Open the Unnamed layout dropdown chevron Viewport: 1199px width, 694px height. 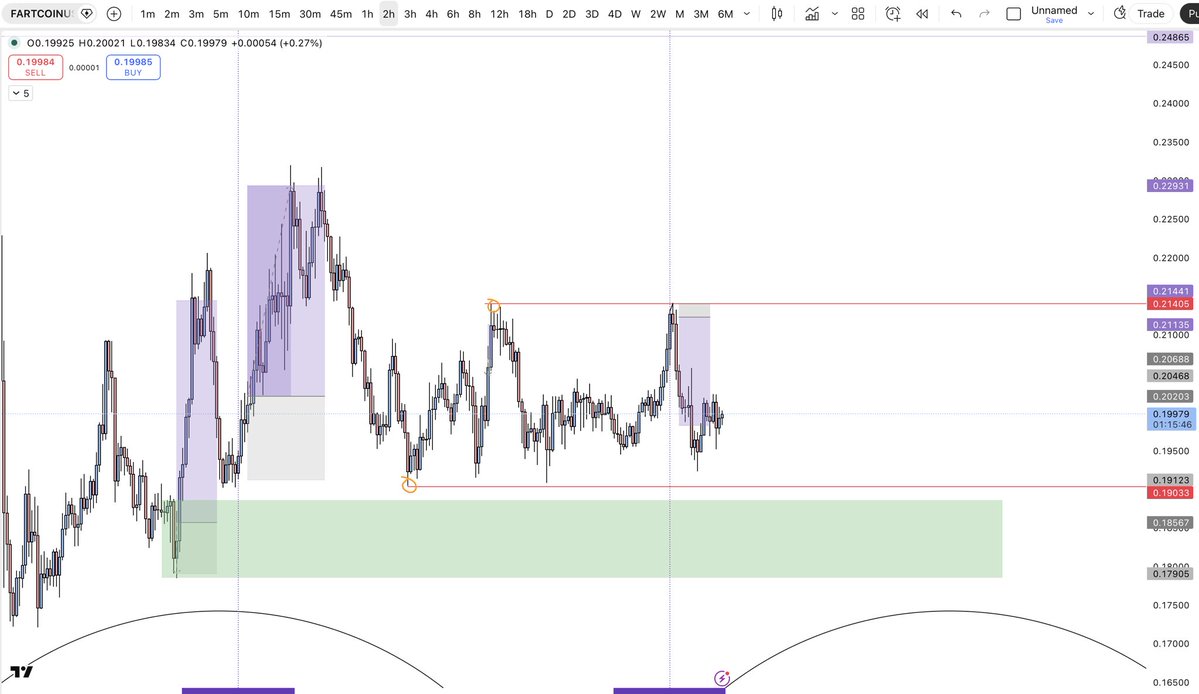point(1090,14)
